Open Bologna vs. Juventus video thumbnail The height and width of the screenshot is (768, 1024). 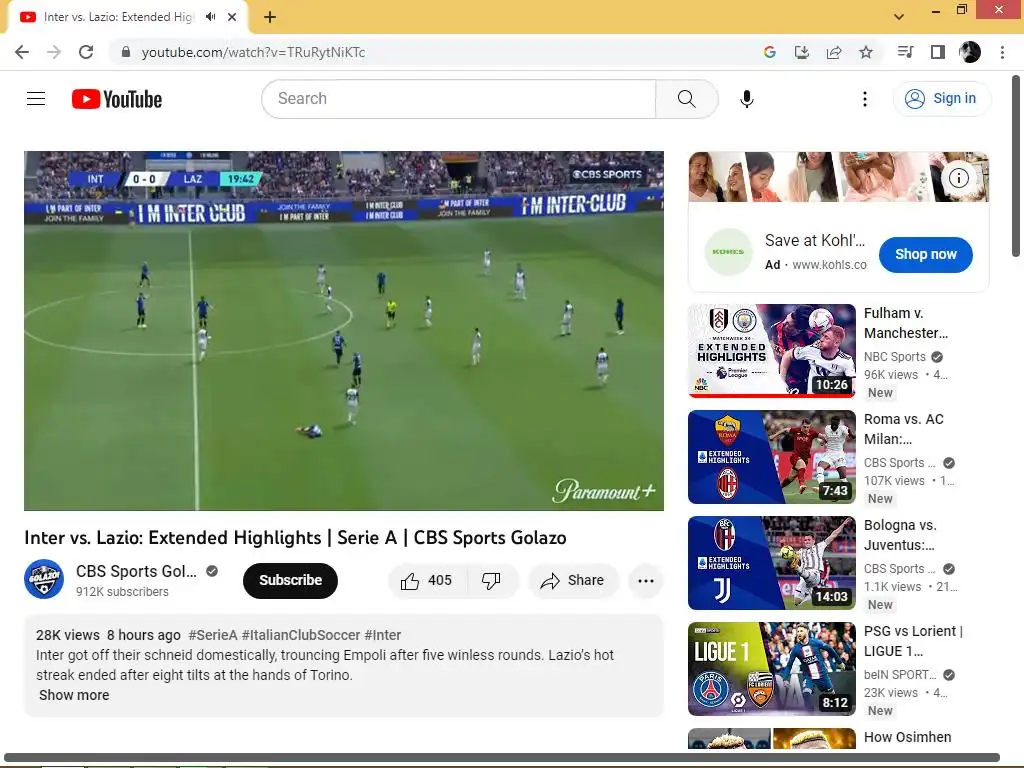point(772,563)
